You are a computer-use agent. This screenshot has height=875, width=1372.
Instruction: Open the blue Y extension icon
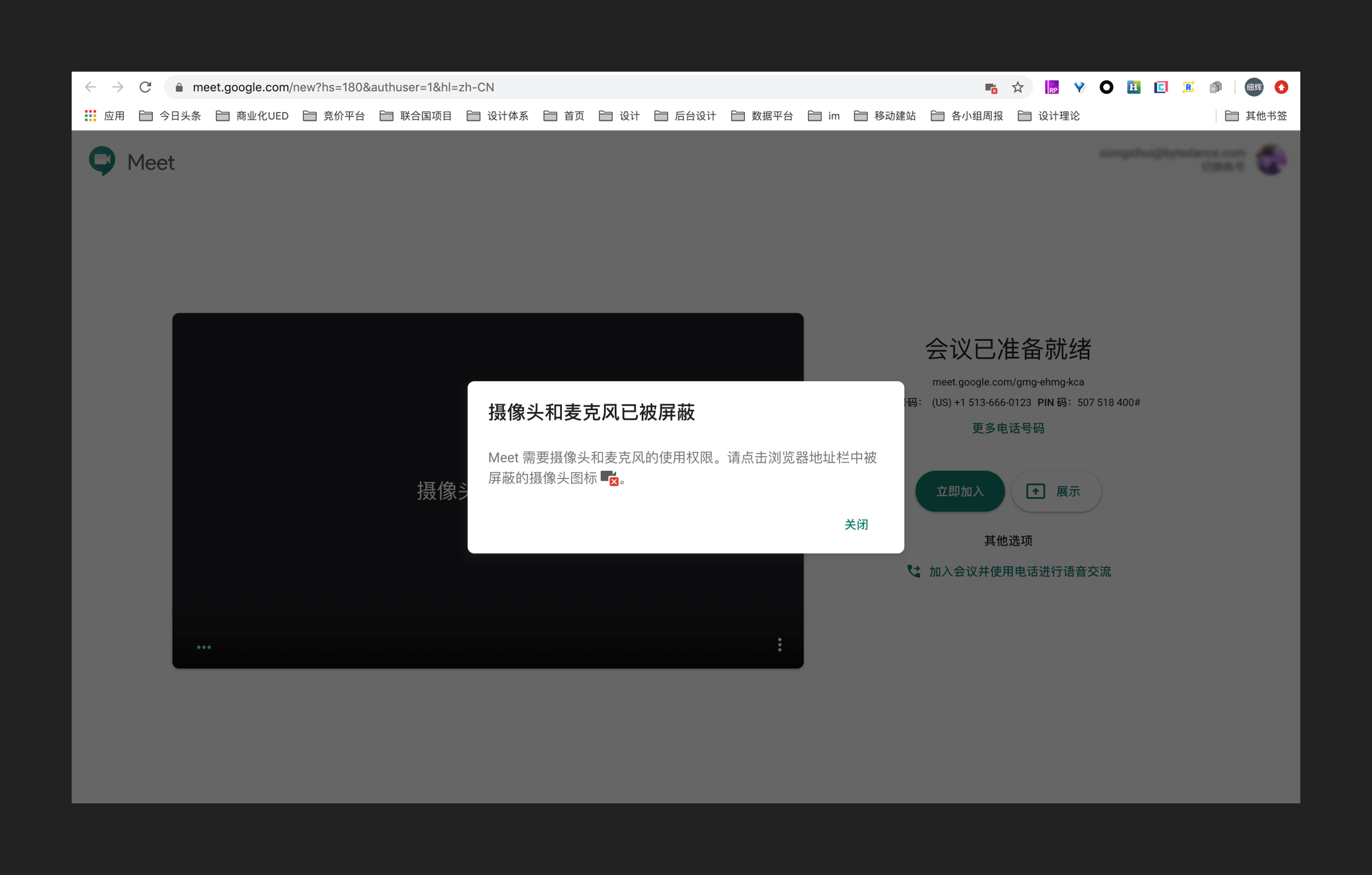[x=1079, y=87]
